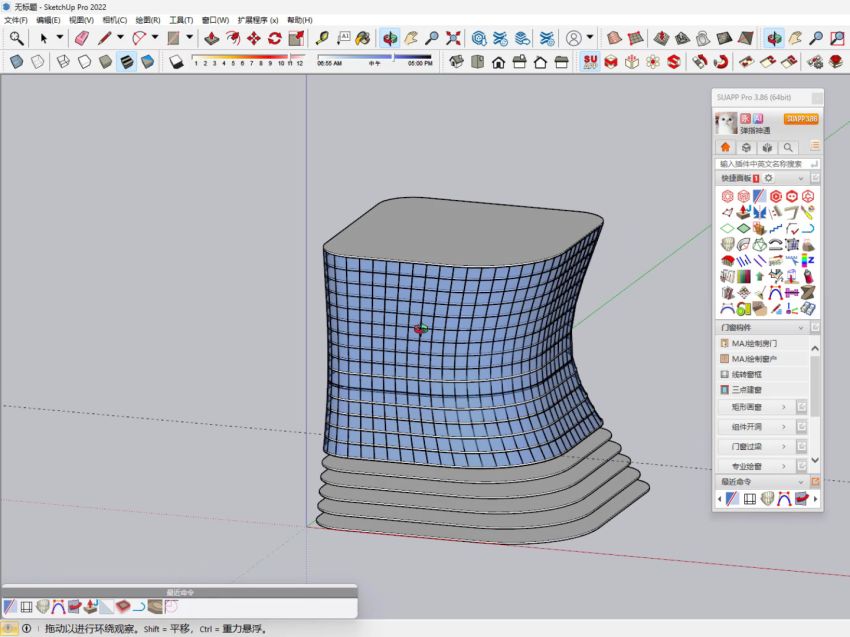Select the Offset tool
This screenshot has height=637, width=850.
click(x=233, y=38)
